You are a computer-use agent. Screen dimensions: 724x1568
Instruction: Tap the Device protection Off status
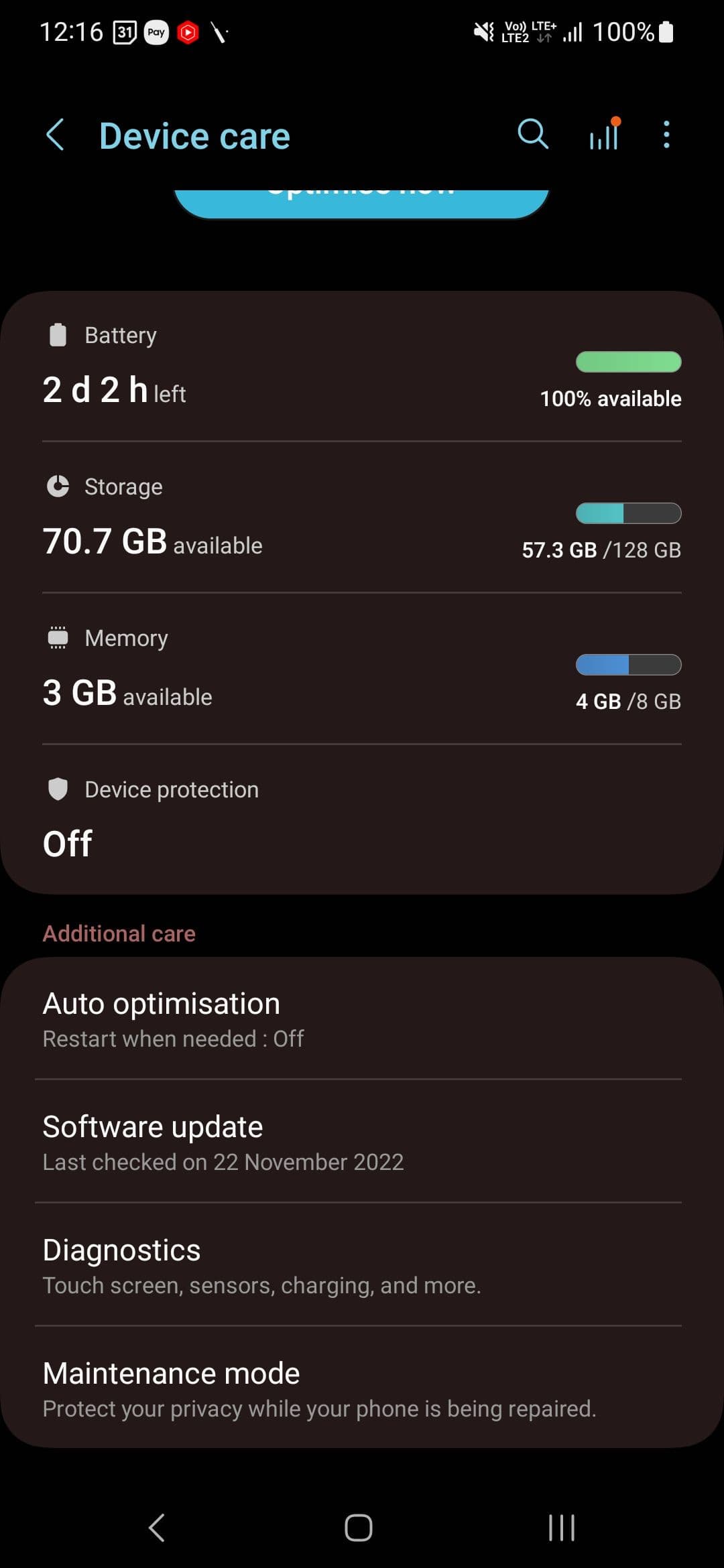click(68, 843)
